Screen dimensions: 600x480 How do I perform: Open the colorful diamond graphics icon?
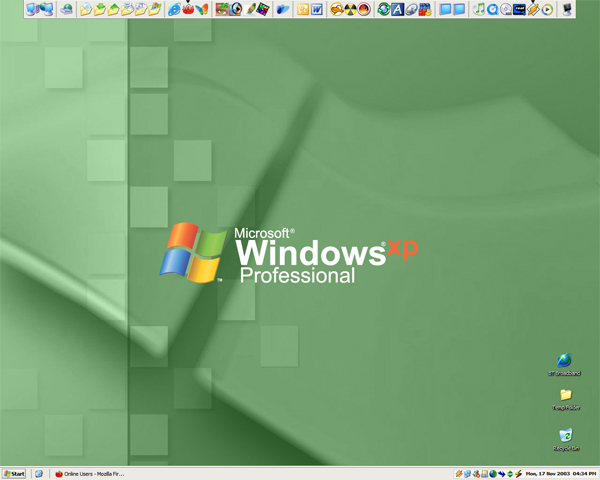point(263,9)
